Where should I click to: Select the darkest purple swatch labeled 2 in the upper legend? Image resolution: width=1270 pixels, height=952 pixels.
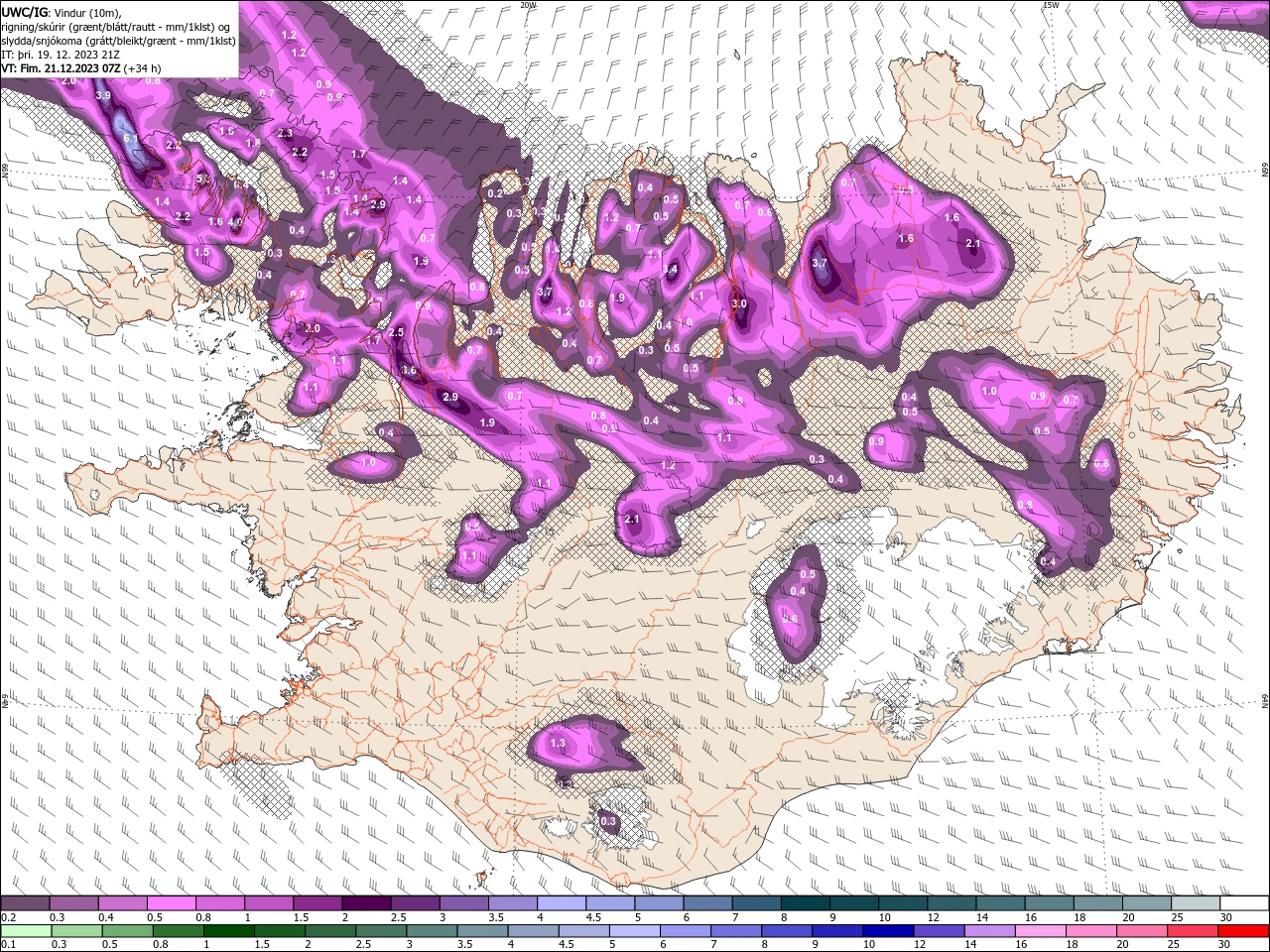click(365, 903)
